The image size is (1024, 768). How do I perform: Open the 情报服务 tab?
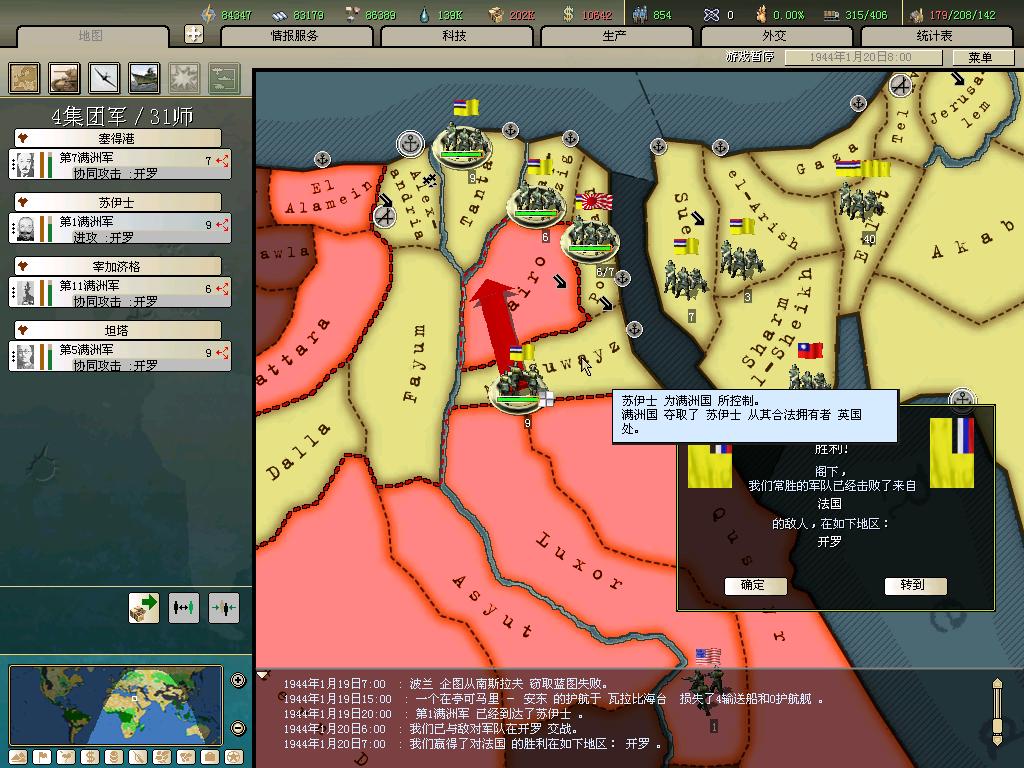[x=296, y=36]
